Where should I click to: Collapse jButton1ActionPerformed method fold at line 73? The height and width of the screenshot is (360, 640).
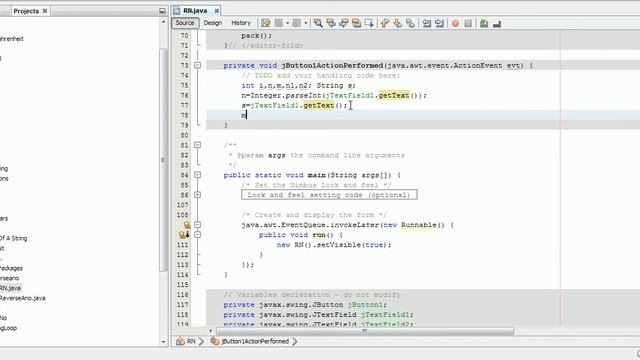pos(198,65)
